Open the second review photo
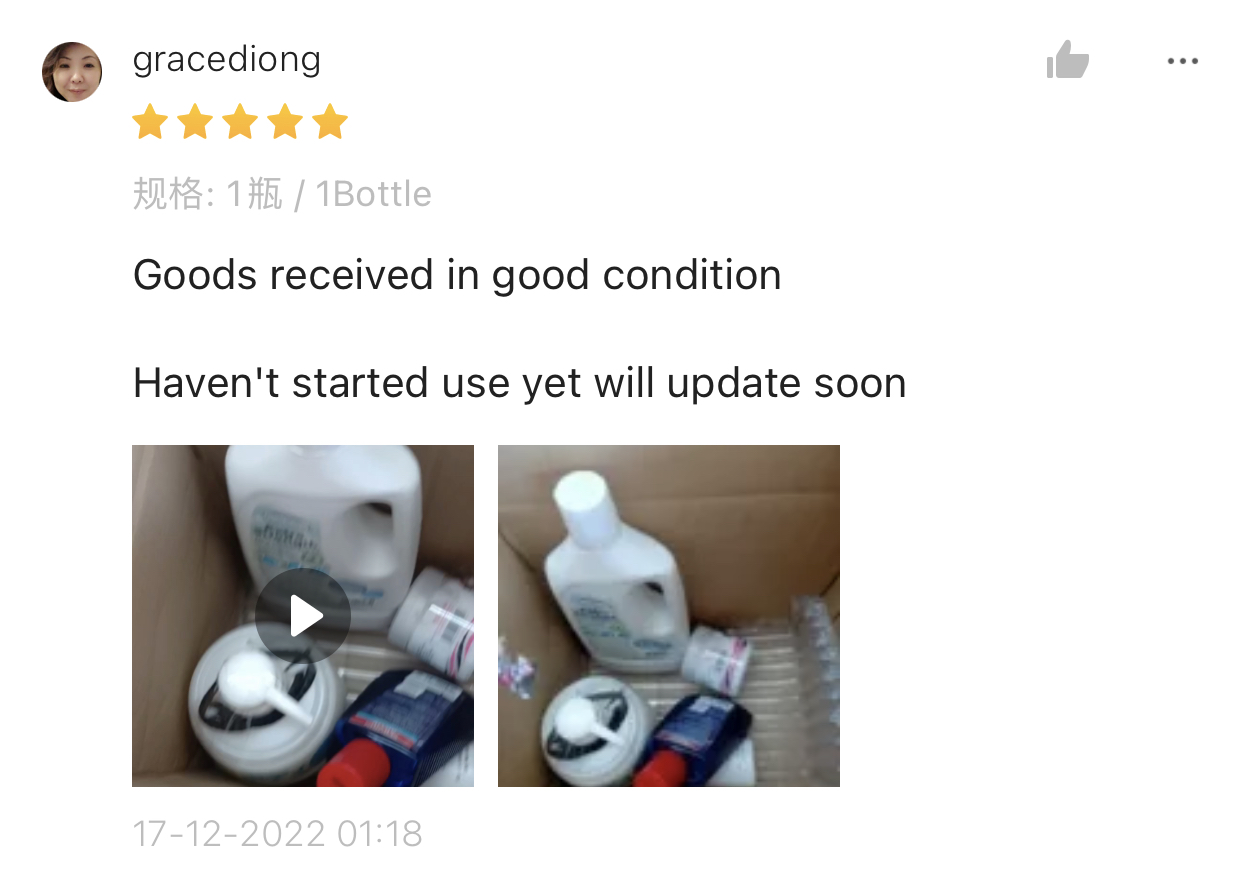 [669, 616]
